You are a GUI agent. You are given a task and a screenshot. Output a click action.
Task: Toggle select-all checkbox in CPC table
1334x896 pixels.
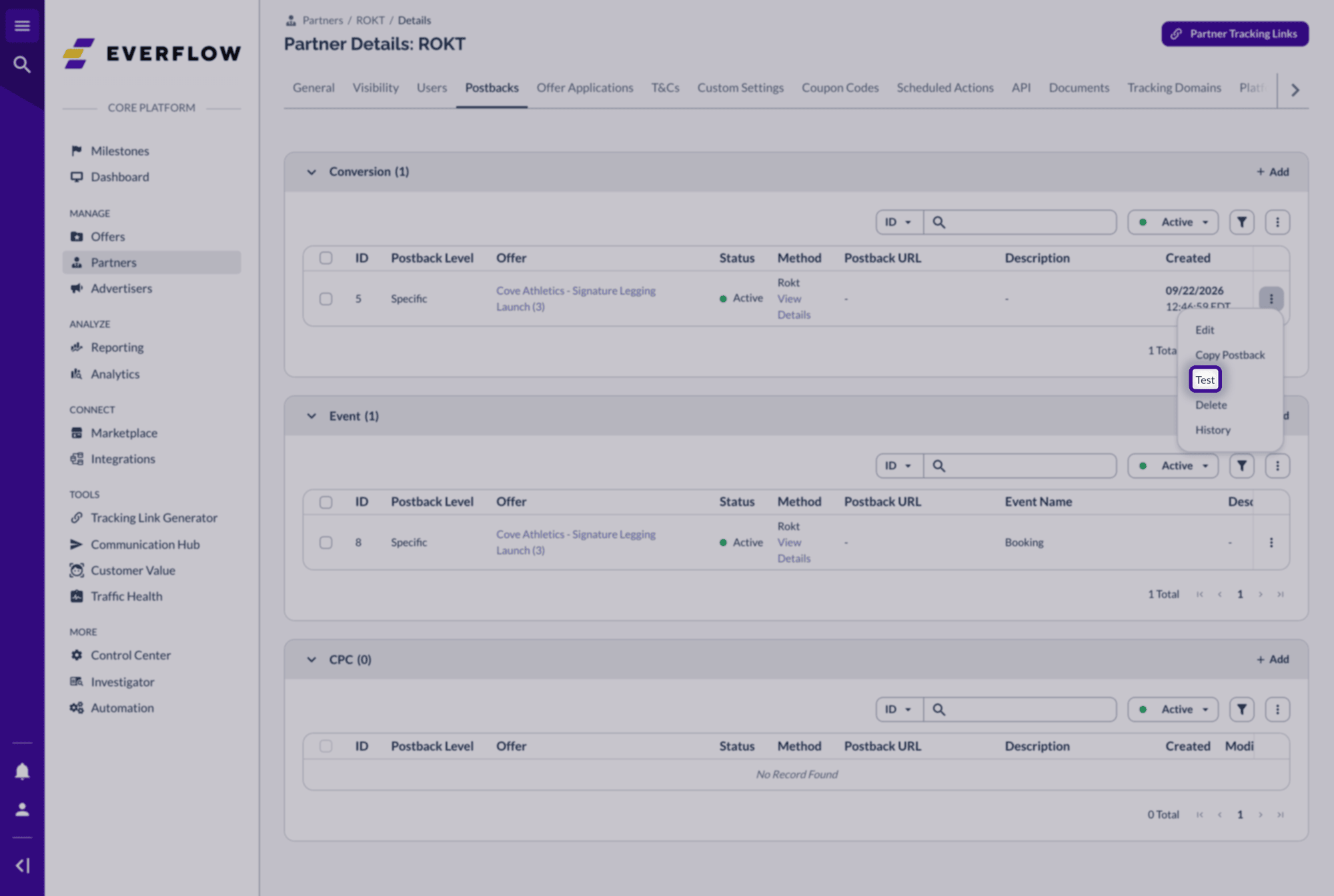tap(325, 746)
